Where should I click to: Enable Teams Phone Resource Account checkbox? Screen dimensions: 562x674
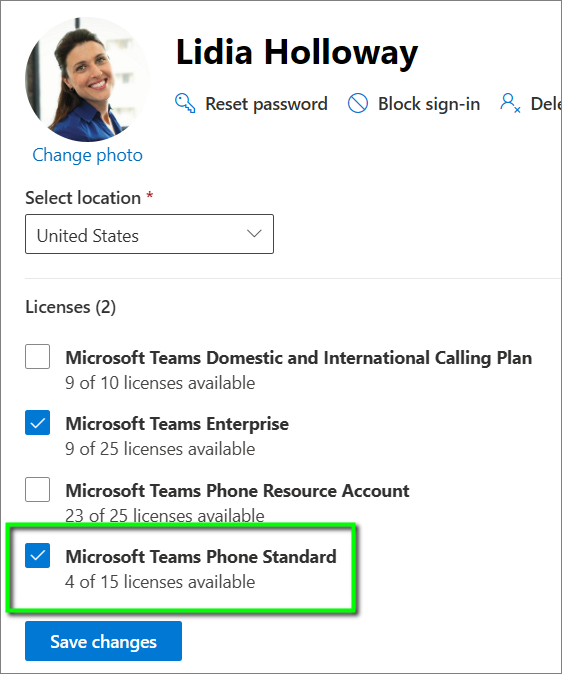37,489
